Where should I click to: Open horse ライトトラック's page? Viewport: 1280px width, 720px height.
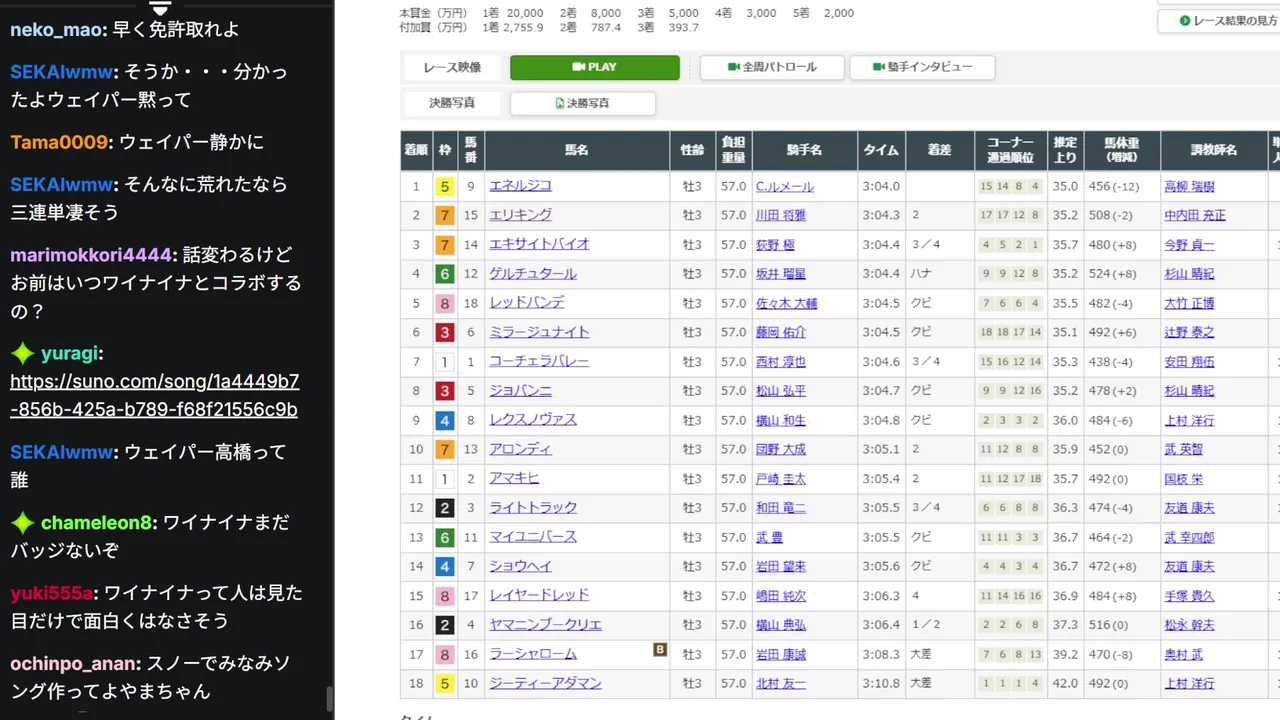click(x=532, y=507)
